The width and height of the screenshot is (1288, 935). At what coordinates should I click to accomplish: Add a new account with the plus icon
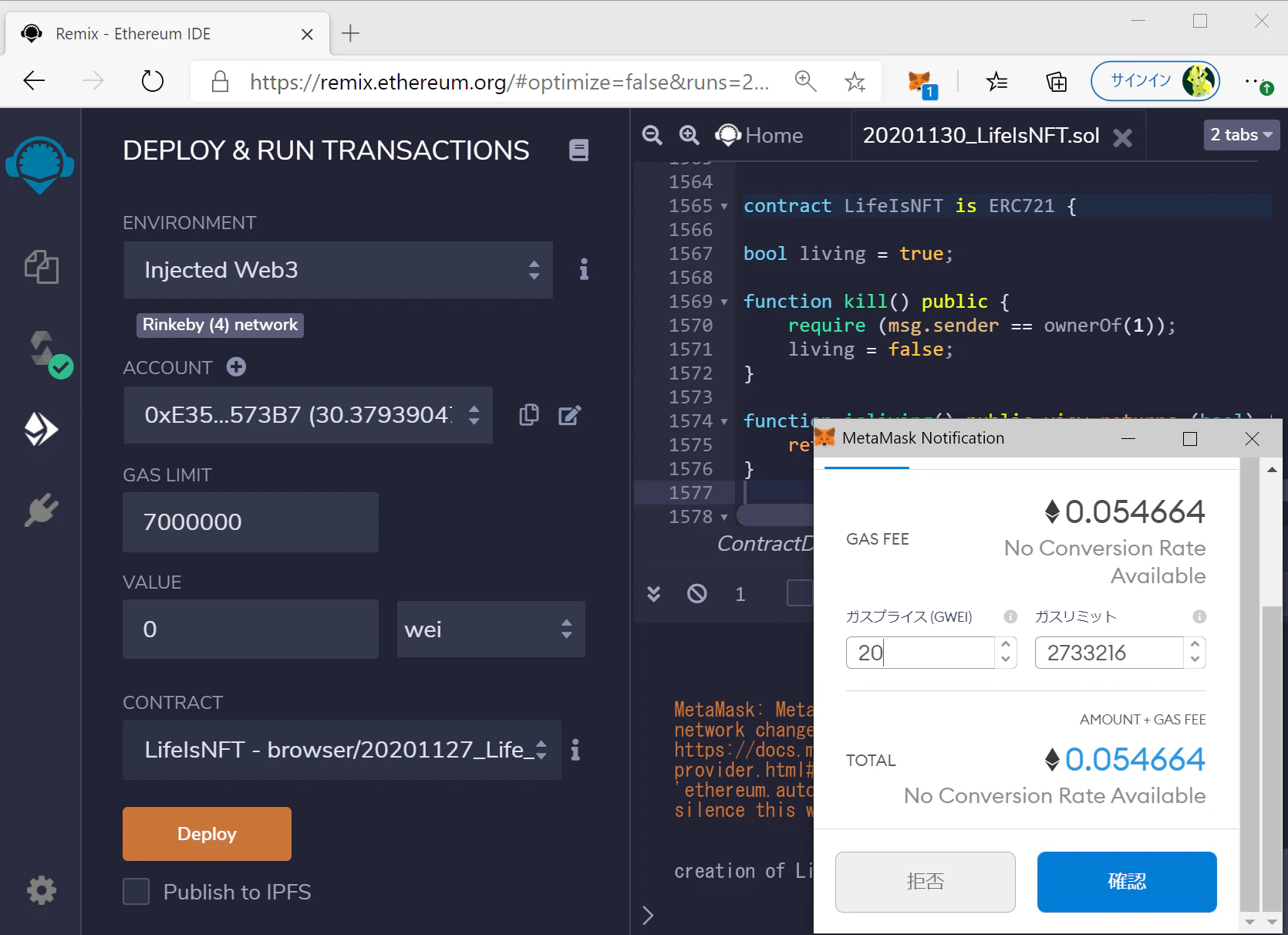236,367
